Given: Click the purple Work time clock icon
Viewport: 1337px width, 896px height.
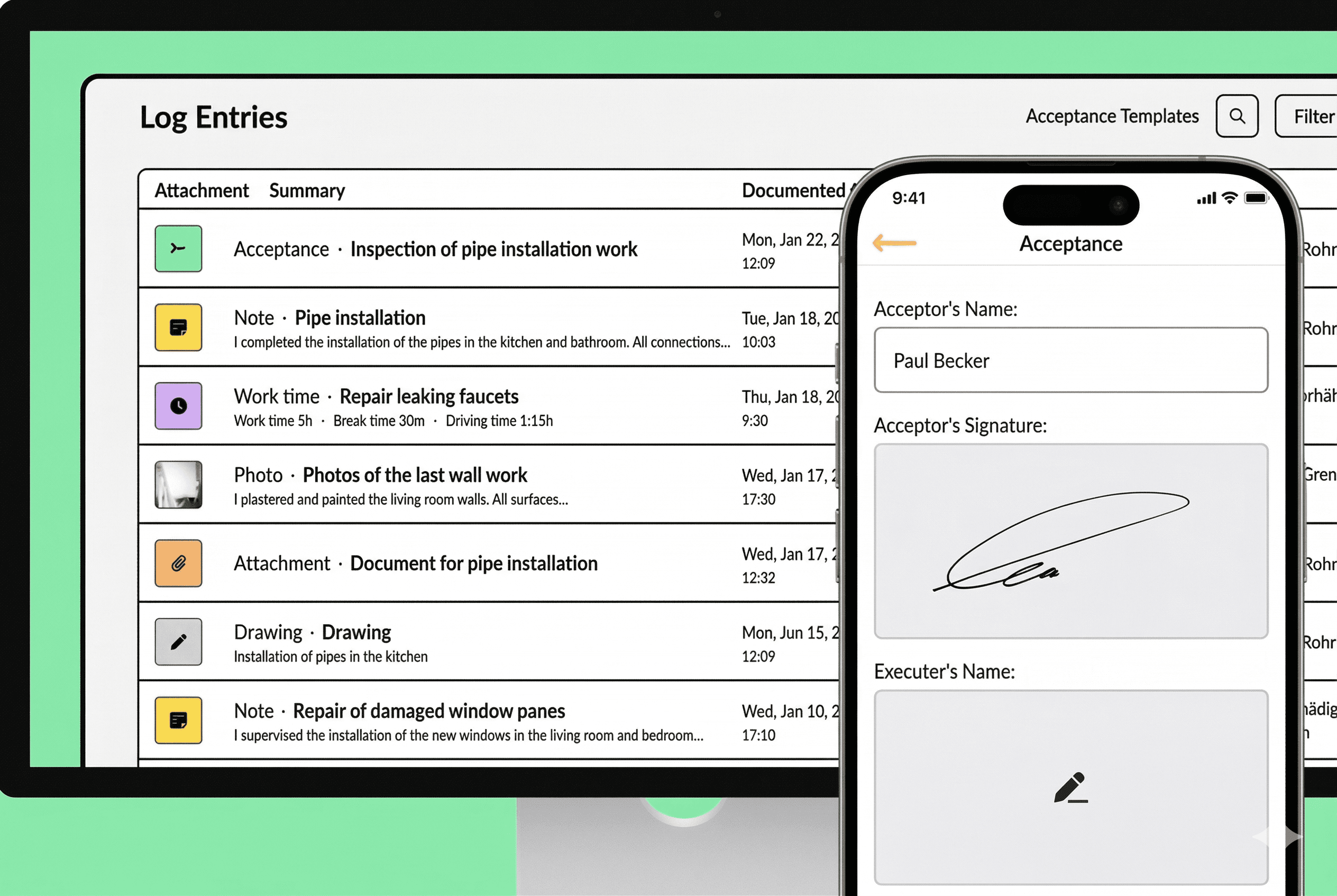Looking at the screenshot, I should coord(178,406).
